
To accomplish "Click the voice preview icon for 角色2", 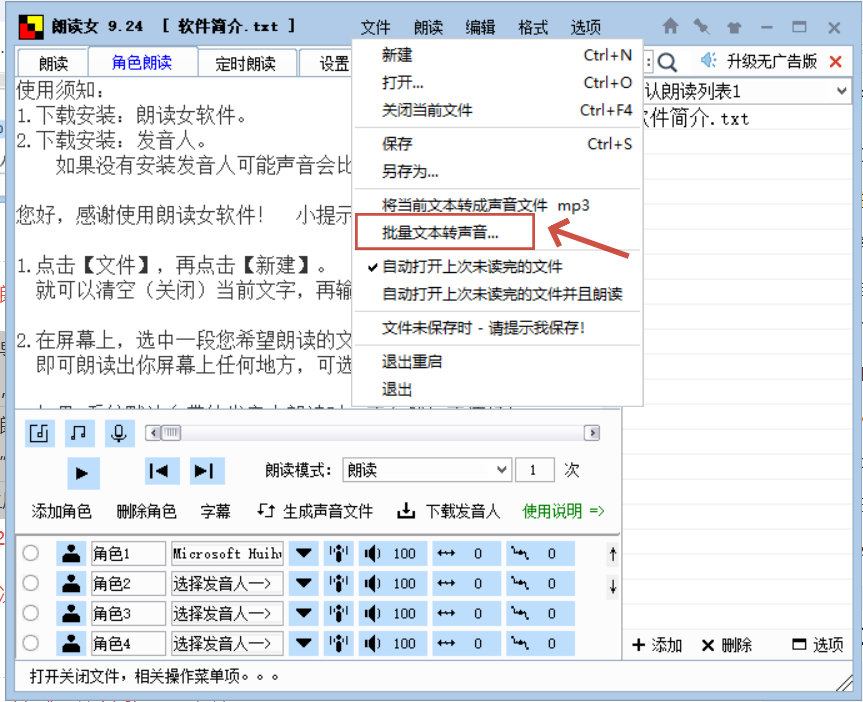I will (x=338, y=583).
